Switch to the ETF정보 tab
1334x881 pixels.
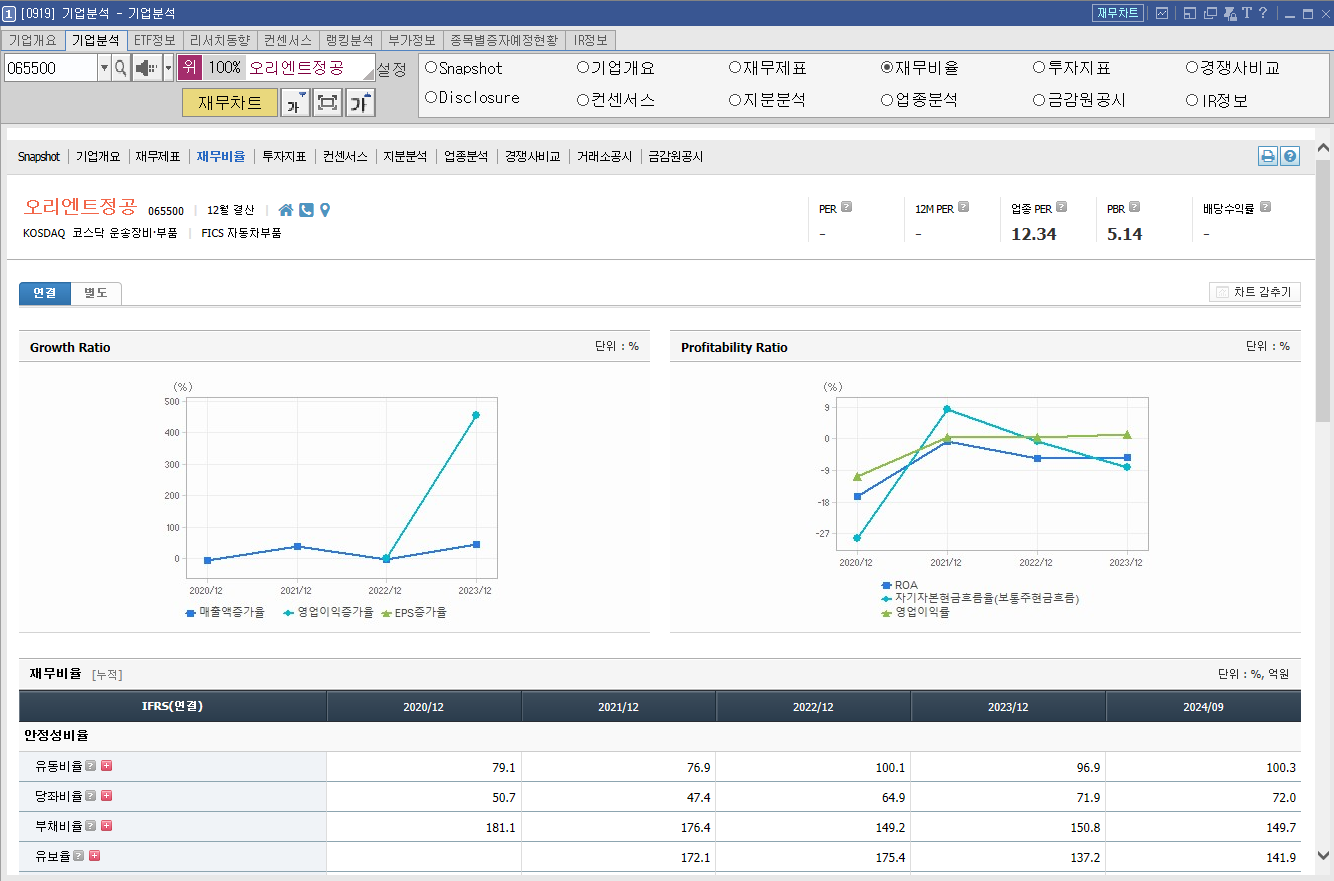coord(155,40)
